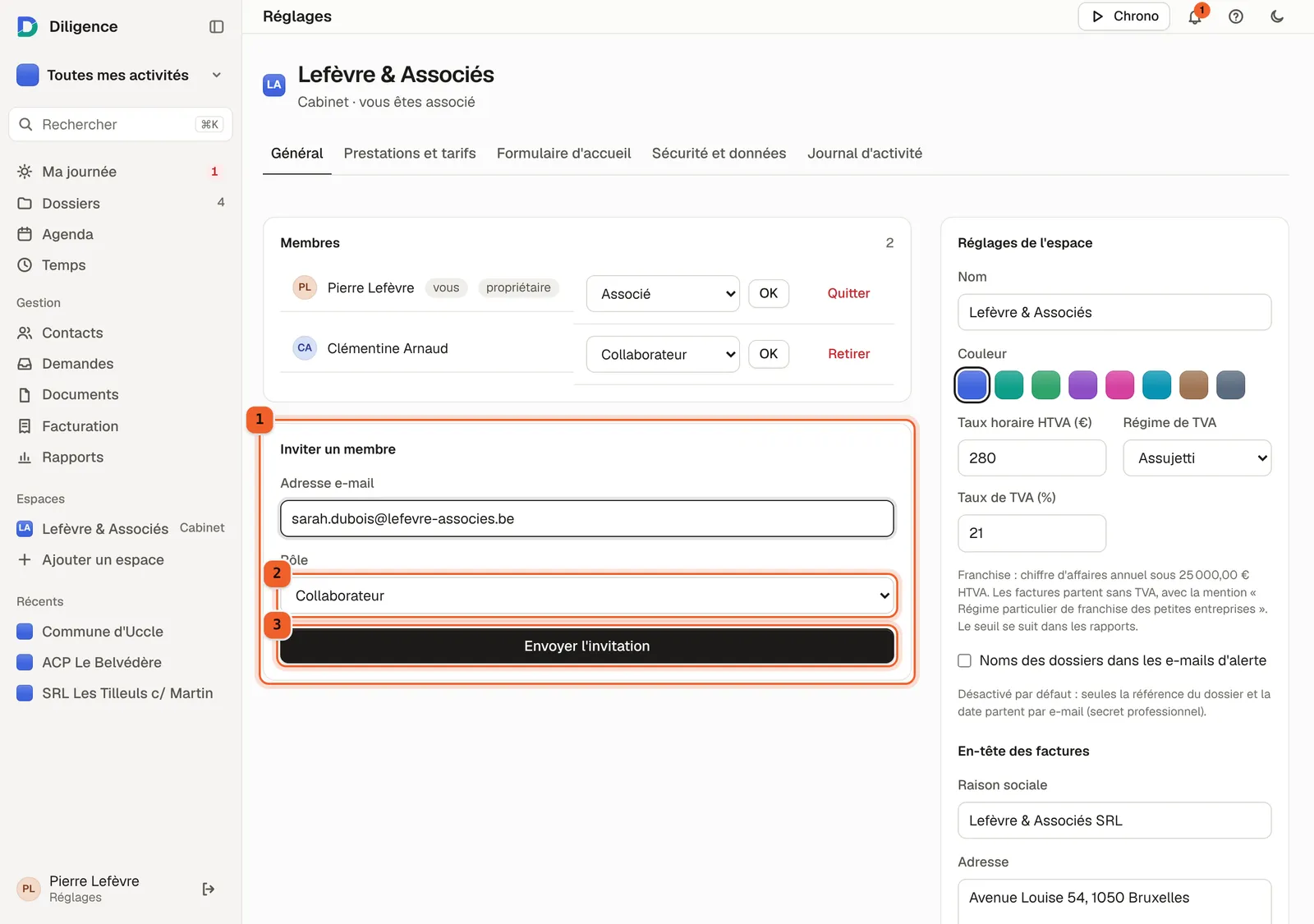Image resolution: width=1314 pixels, height=924 pixels.
Task: Open the help question mark icon
Action: coord(1236,16)
